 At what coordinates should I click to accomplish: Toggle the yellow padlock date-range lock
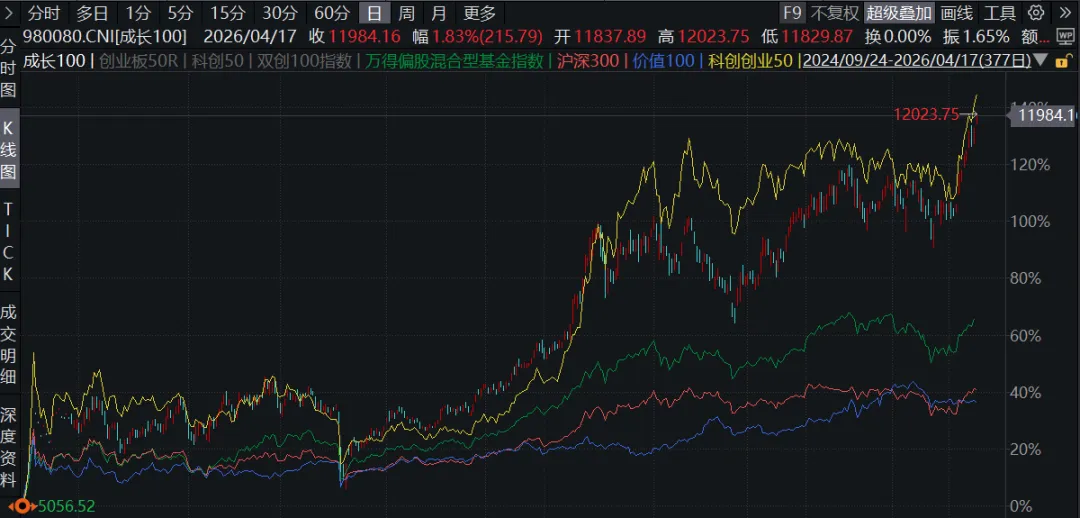click(x=1063, y=61)
